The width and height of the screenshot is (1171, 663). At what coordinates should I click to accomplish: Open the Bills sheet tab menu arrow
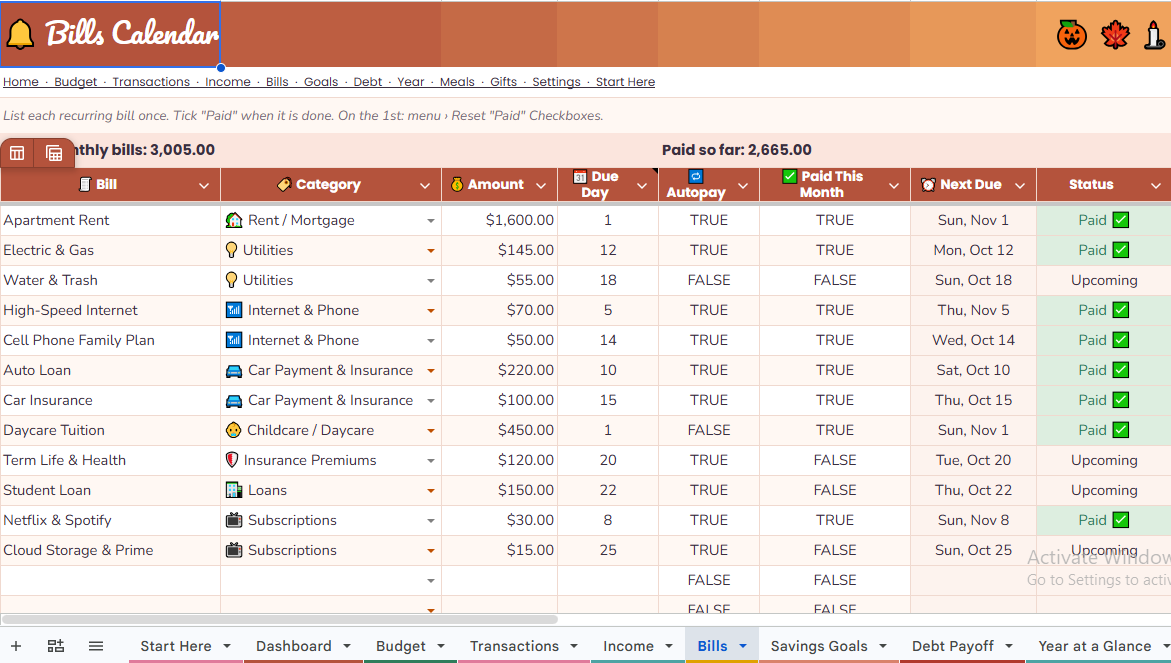743,646
